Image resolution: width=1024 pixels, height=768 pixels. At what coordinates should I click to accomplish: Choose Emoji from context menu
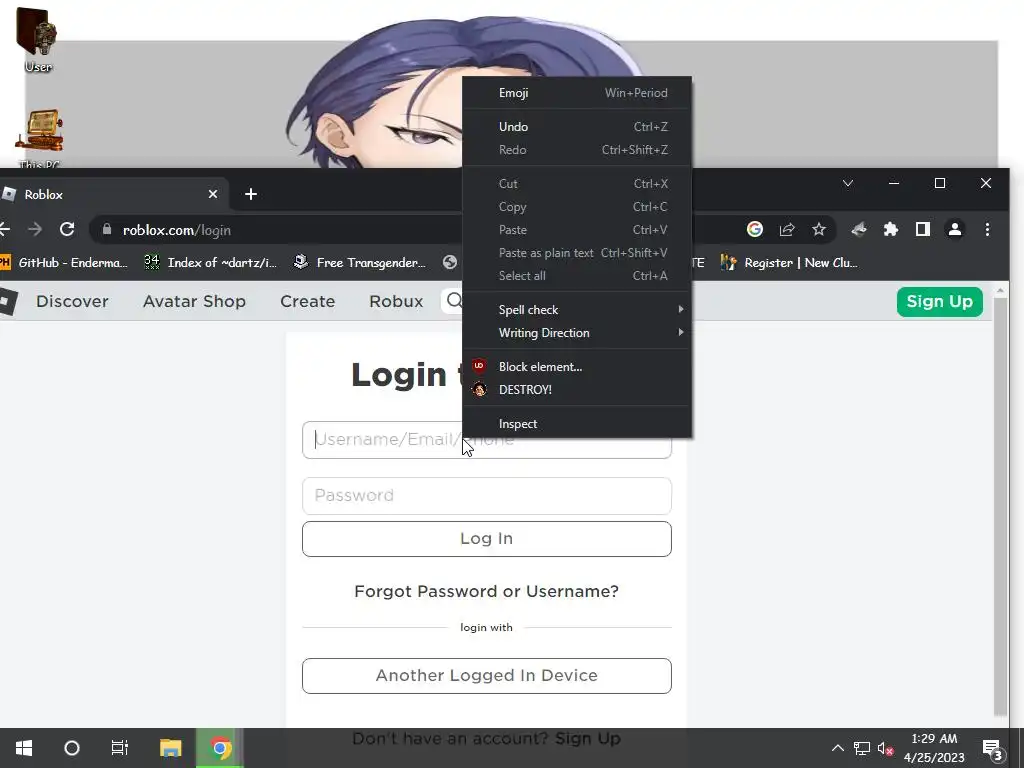(x=577, y=93)
